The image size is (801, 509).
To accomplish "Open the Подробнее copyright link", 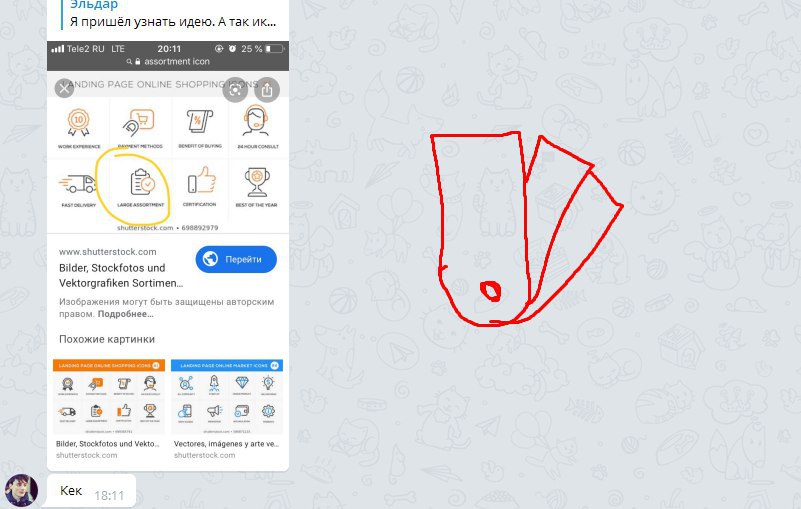I will pos(125,314).
